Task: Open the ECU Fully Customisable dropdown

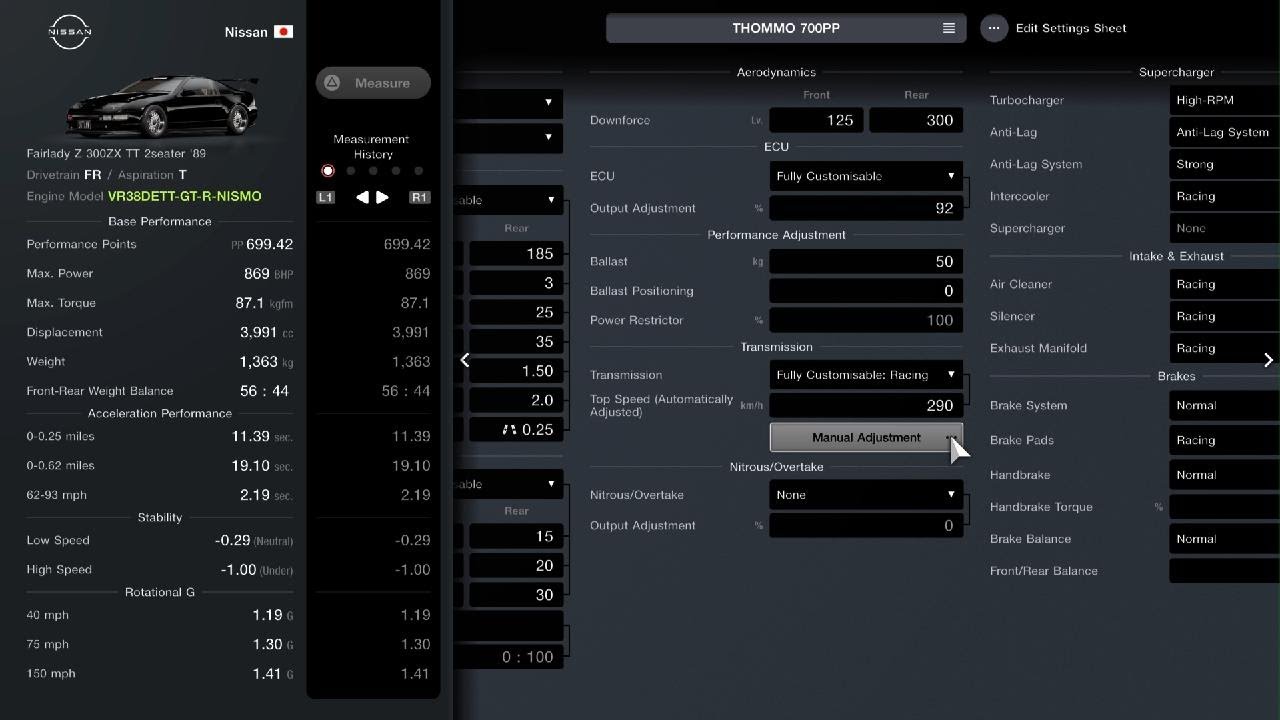Action: tap(866, 176)
